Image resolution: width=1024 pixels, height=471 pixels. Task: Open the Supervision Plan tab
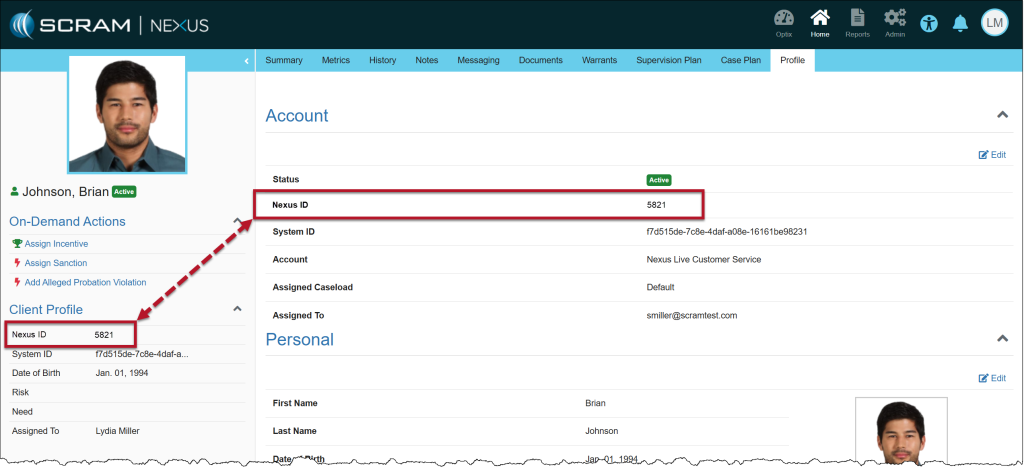668,61
